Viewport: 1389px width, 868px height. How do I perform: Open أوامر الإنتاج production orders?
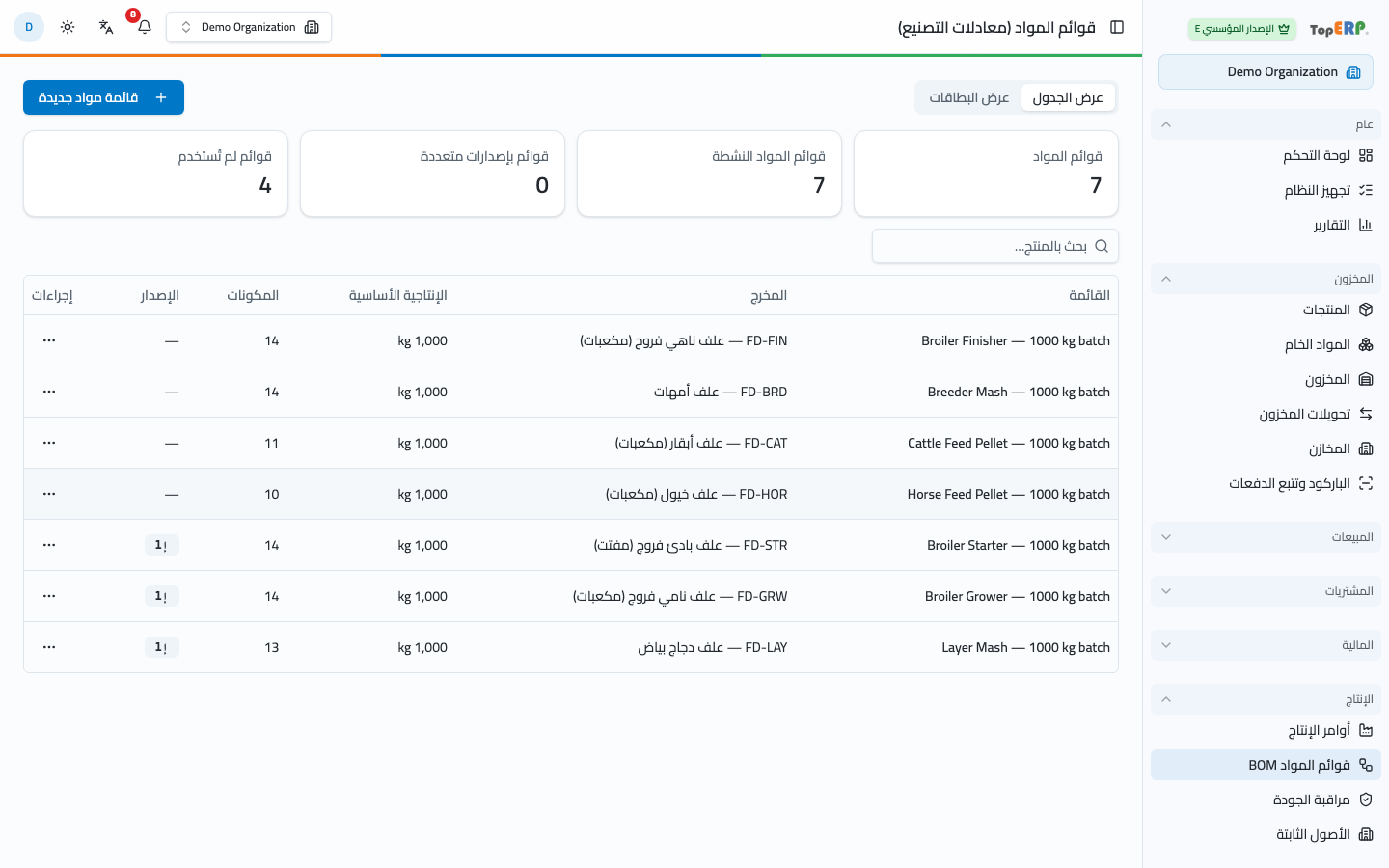[1266, 730]
